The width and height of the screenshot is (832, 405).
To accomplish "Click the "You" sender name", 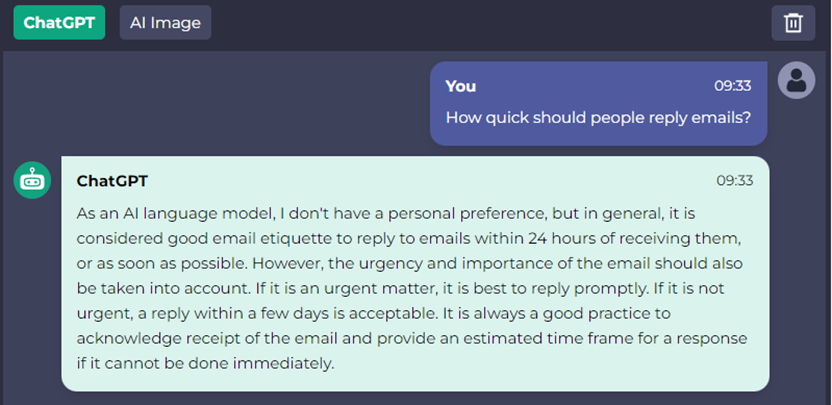I will tap(461, 86).
